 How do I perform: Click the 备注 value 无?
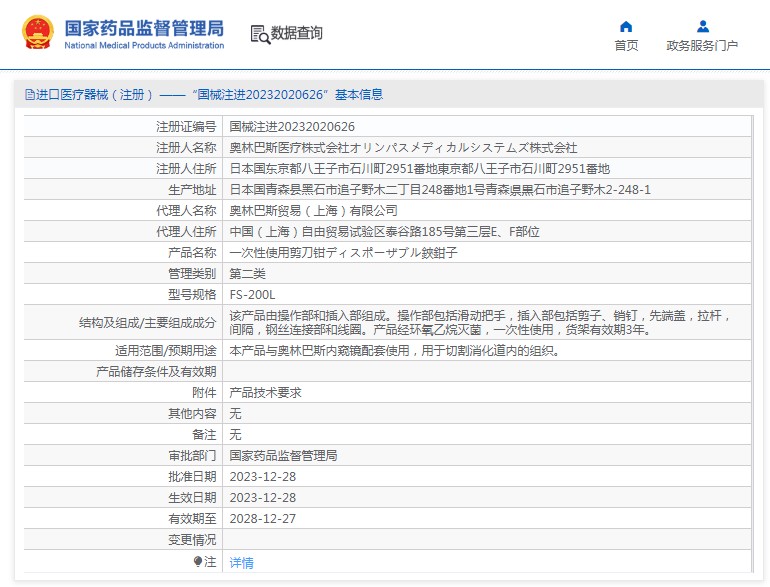(235, 435)
